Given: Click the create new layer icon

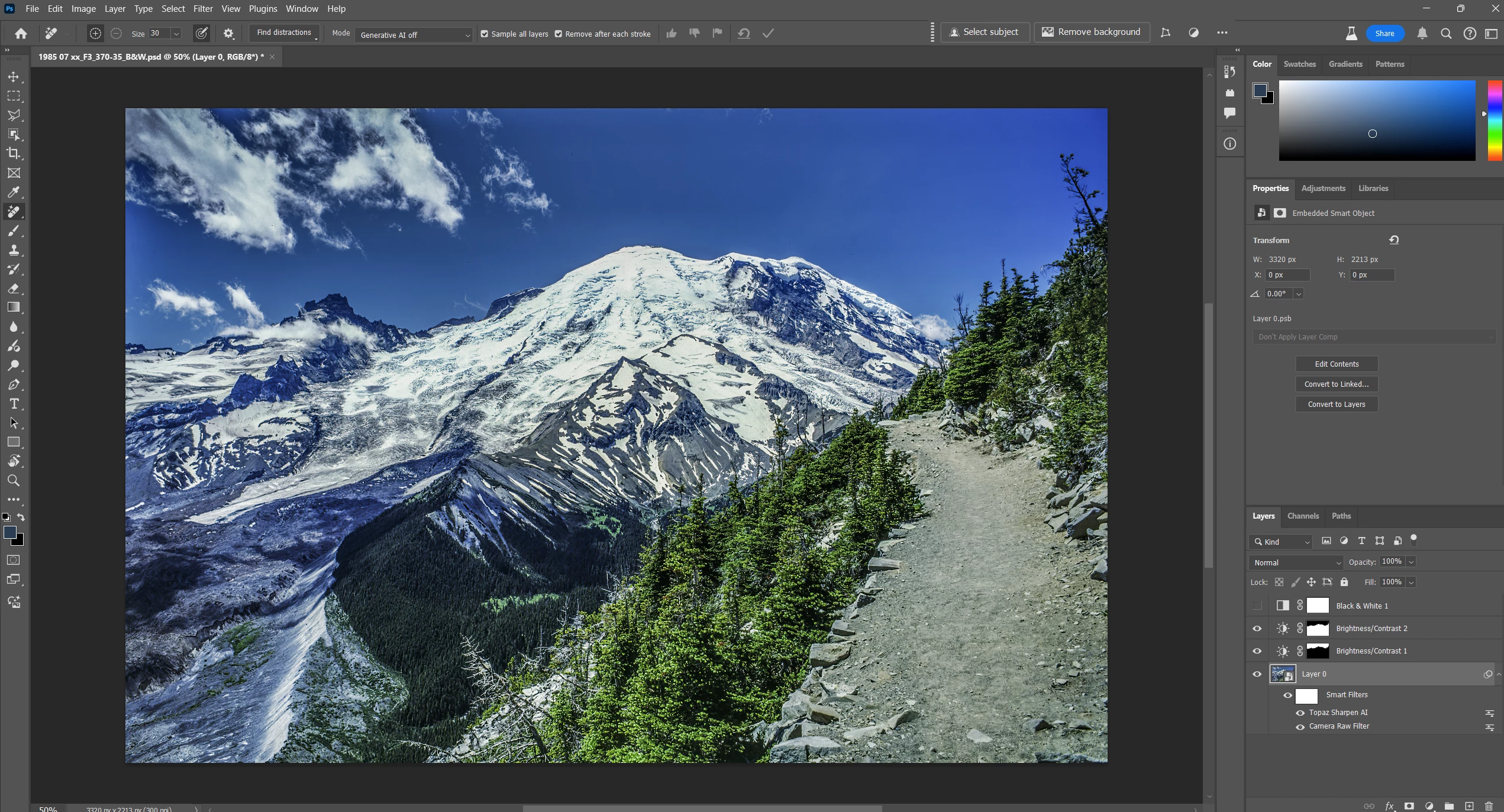Looking at the screenshot, I should tap(1469, 806).
